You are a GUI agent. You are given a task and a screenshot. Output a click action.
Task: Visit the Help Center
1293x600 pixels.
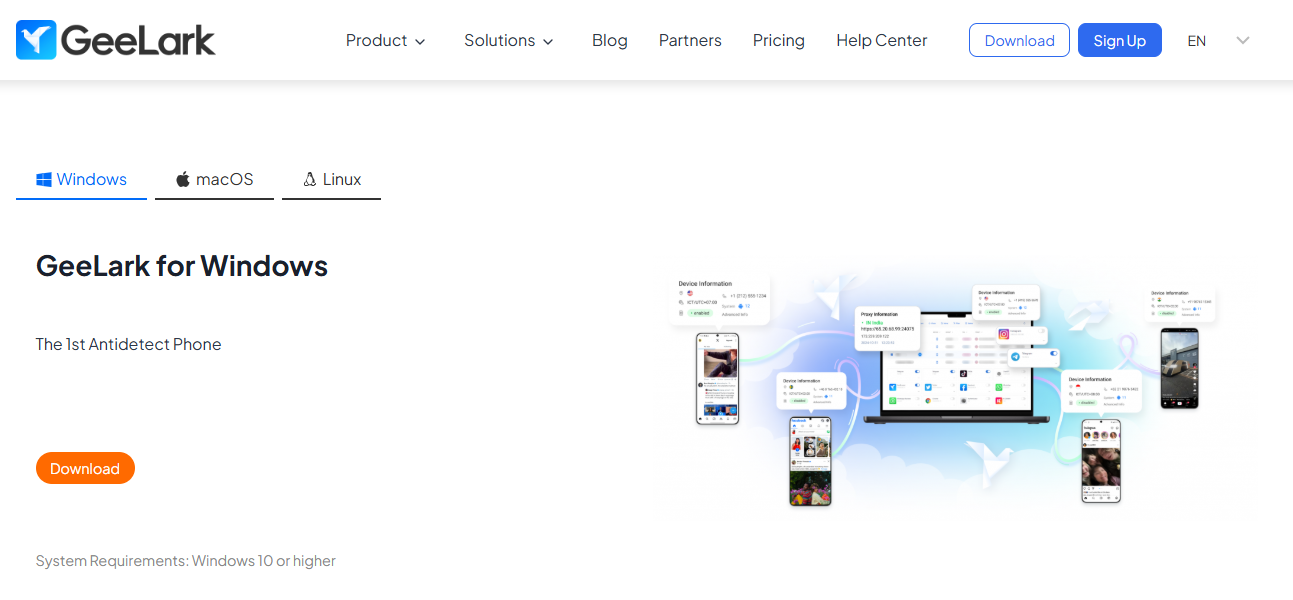tap(882, 41)
